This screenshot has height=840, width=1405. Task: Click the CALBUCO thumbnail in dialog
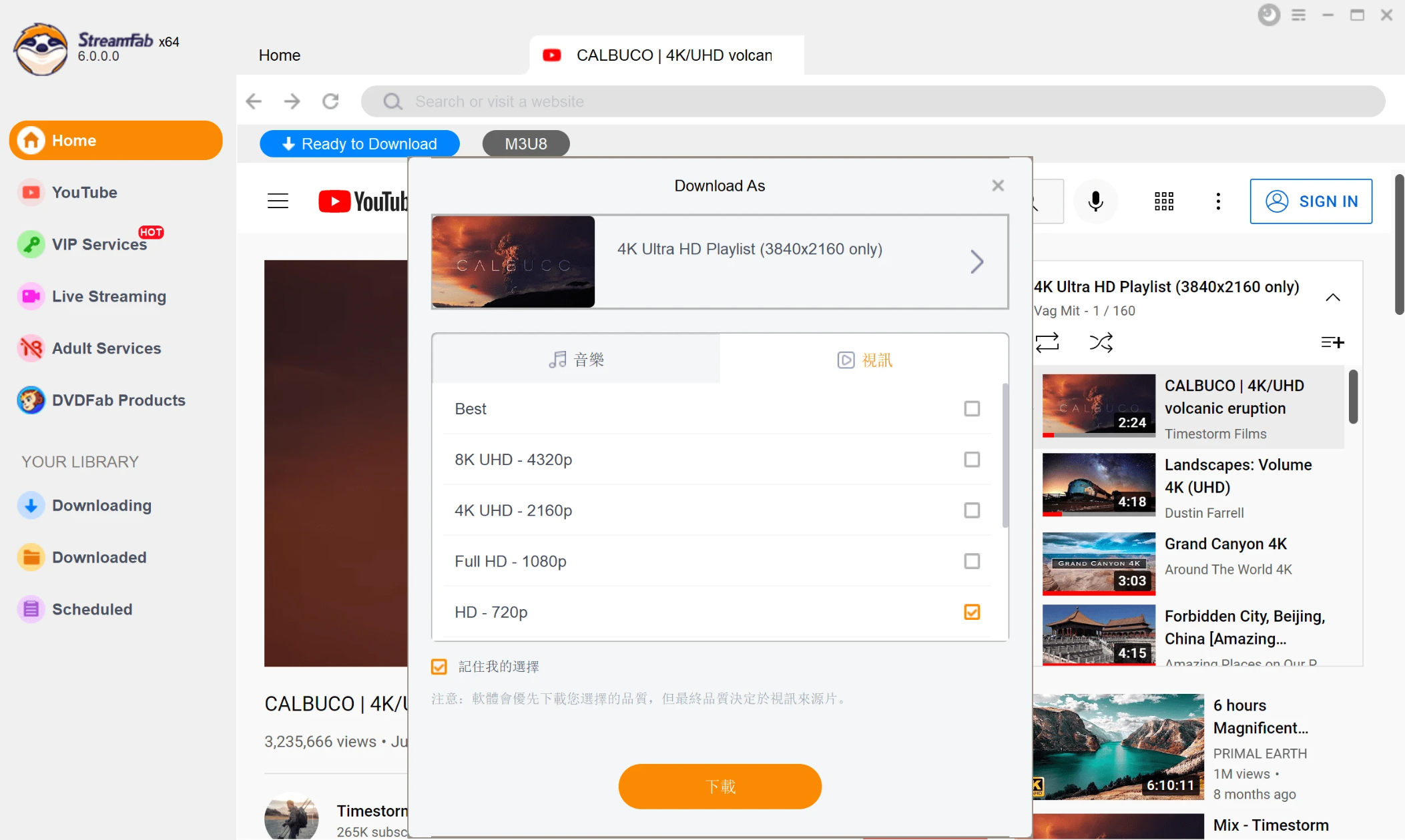[x=513, y=262]
